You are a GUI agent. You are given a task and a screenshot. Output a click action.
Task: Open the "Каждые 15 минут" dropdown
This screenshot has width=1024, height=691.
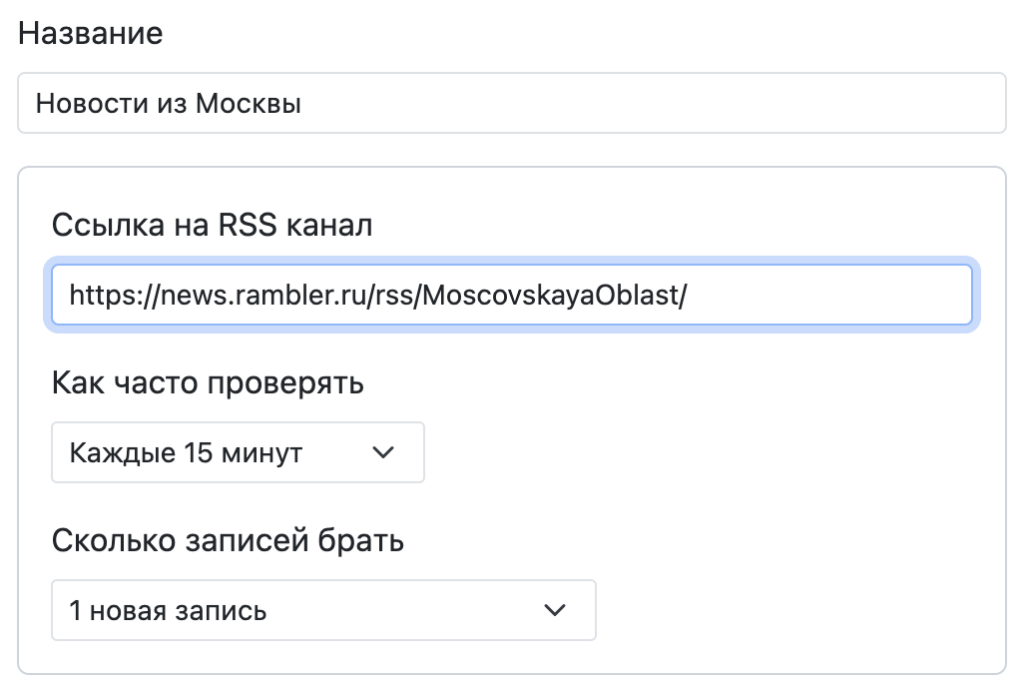[237, 453]
